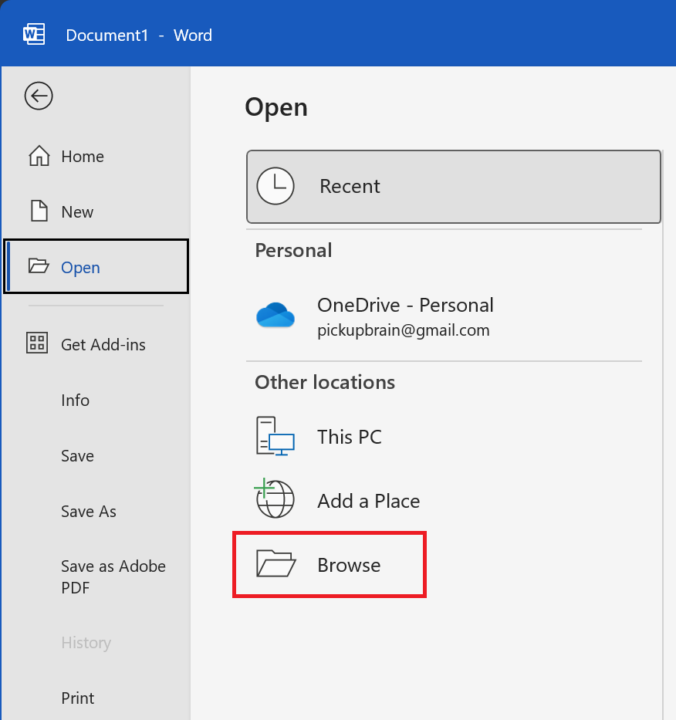Click the Browse folder icon
Screen dimensions: 676x720
276,563
